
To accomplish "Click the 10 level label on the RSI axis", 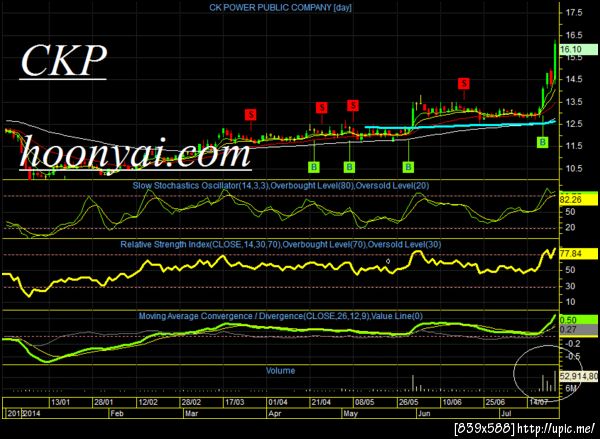I will tap(571, 302).
